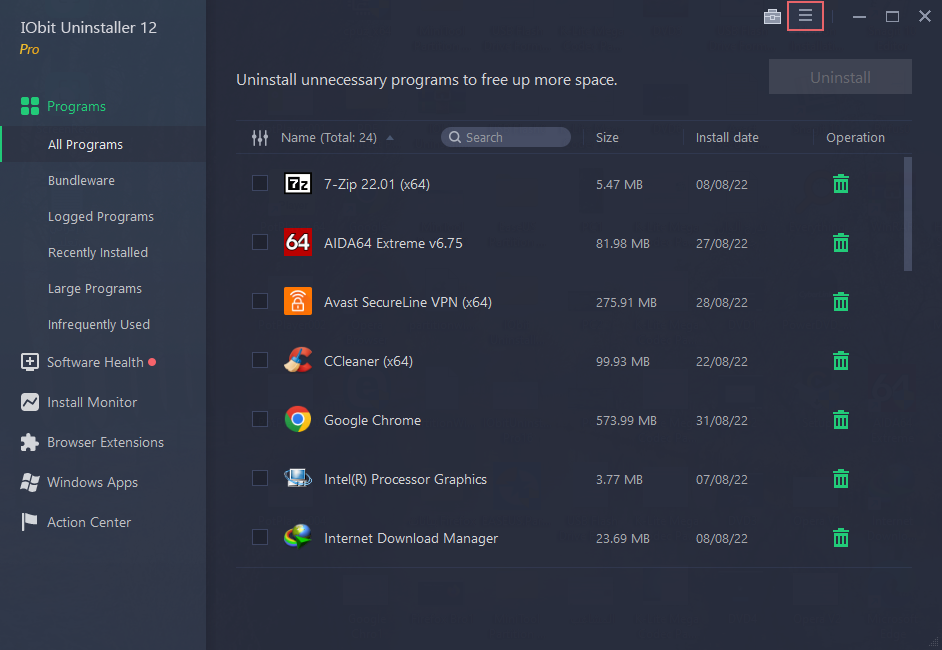Click the Uninstall button
Viewport: 942px width, 650px height.
[x=840, y=77]
